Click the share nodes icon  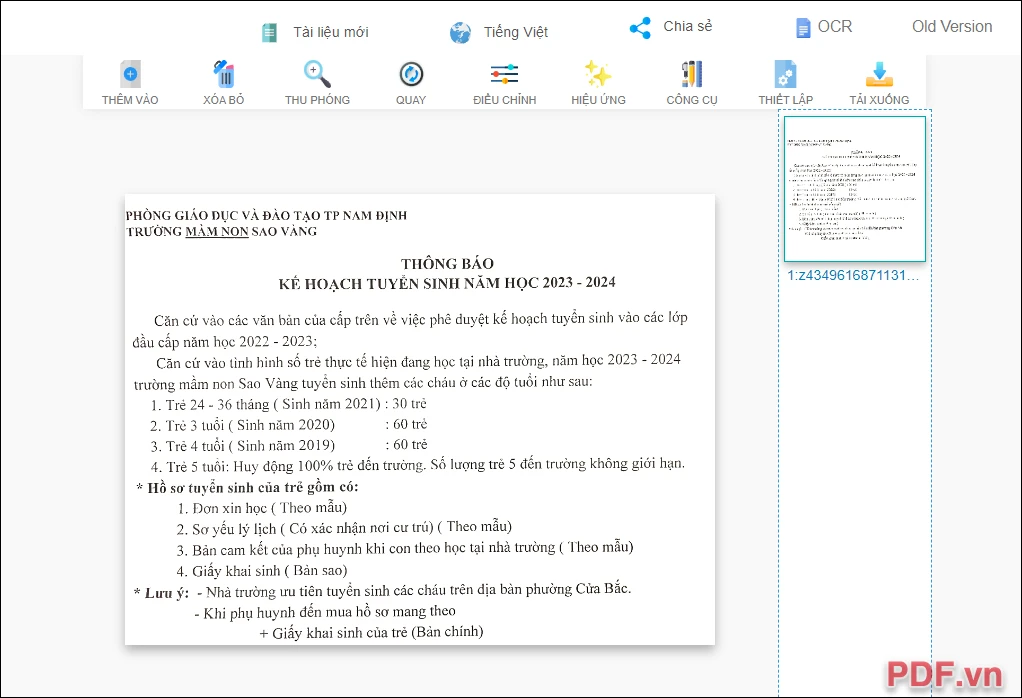point(640,28)
